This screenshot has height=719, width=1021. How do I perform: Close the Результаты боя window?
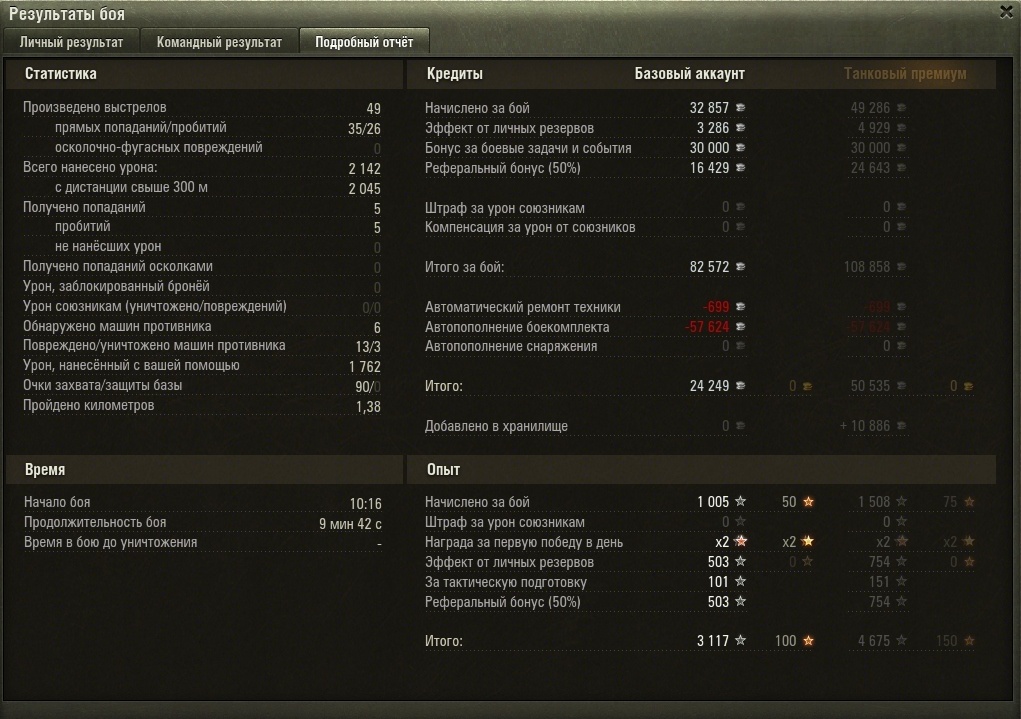(1006, 12)
